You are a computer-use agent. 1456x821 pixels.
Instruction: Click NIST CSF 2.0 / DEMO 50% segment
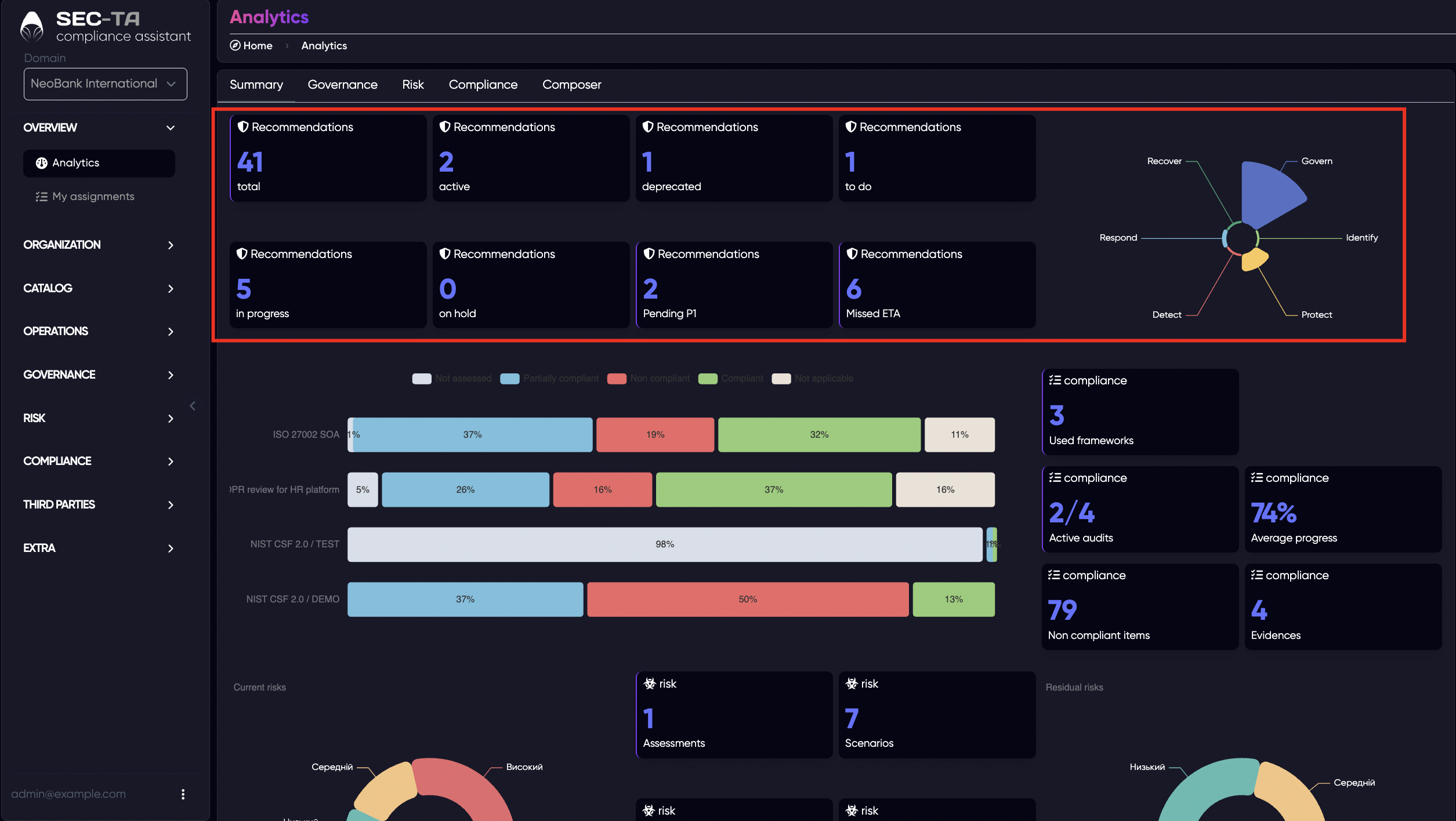(748, 599)
